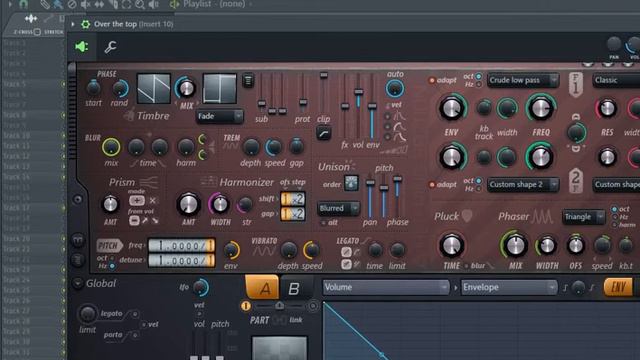Viewport: 640px width, 360px height.
Task: Open the Envelope dropdown
Action: coord(509,287)
